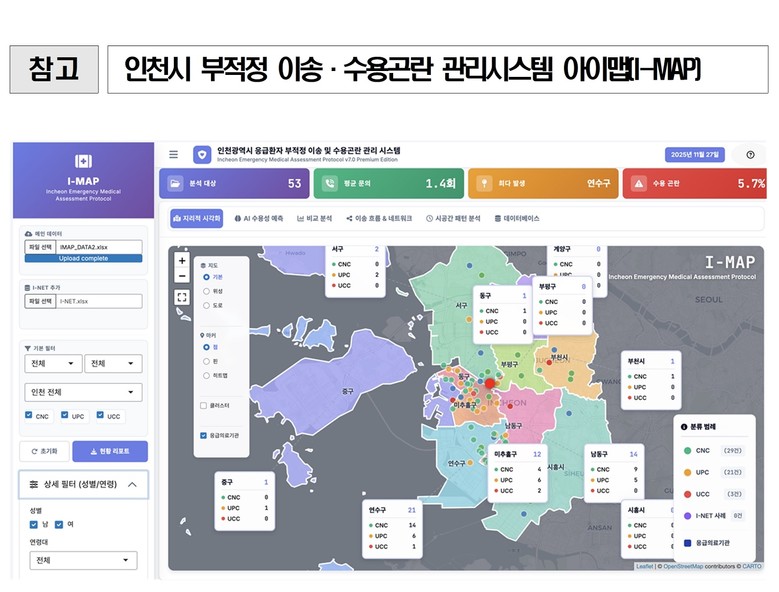Click the I-MAP sidebar logo icon

coord(83,162)
